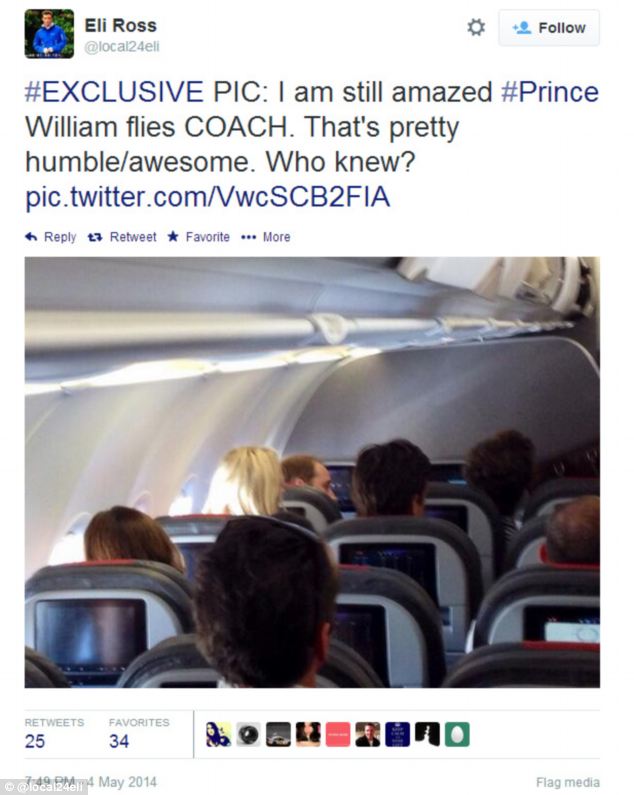Open the pic.twitter.com/VwcSCB2FIA link

207,197
